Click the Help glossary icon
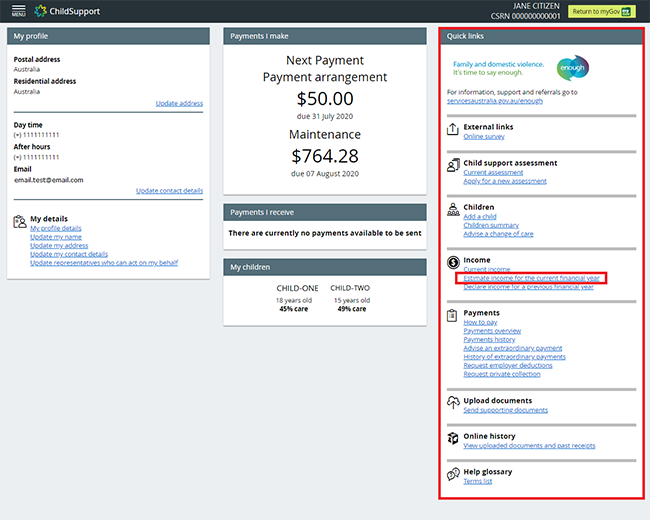Screen dimensions: 650x520 pyautogui.click(x=453, y=472)
